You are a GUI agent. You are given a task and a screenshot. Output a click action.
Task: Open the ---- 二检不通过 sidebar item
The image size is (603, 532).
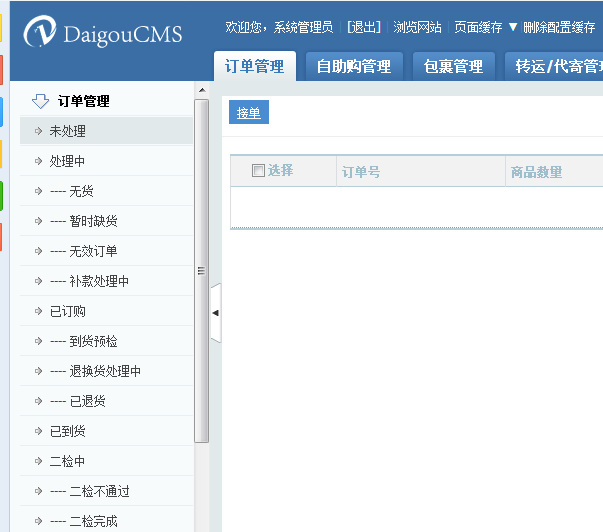pyautogui.click(x=107, y=491)
